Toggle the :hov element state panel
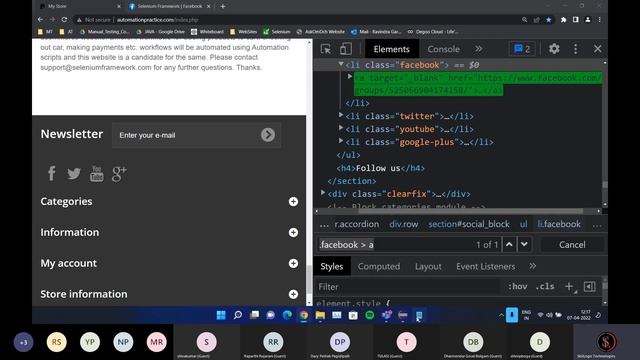This screenshot has height=360, width=640. click(x=517, y=287)
